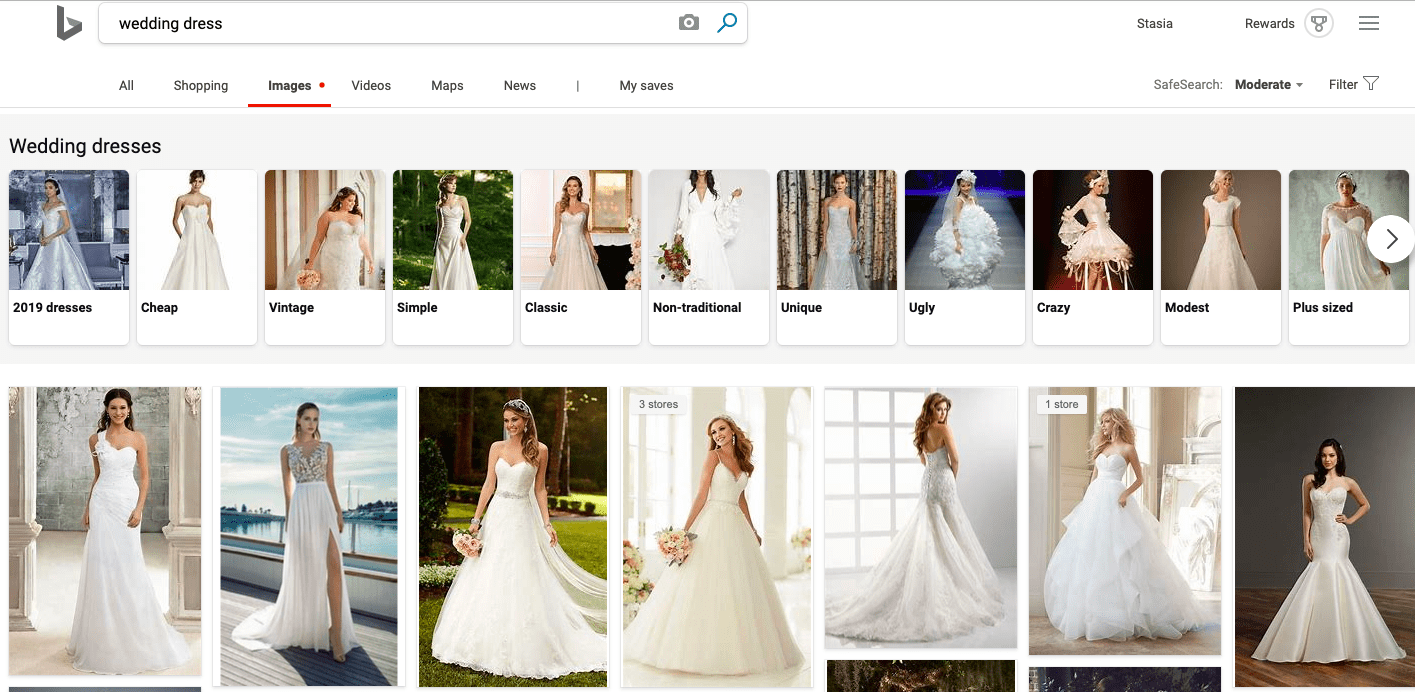Select the Vintage suggestion card
Viewport: 1415px width, 692px height.
(325, 257)
